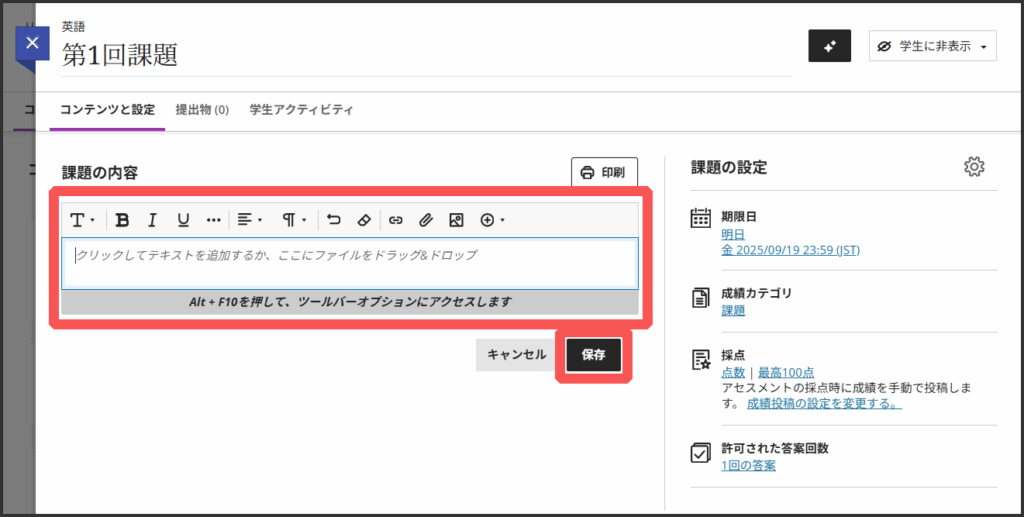
Task: Click the AI sparkle generate button
Action: (x=829, y=46)
